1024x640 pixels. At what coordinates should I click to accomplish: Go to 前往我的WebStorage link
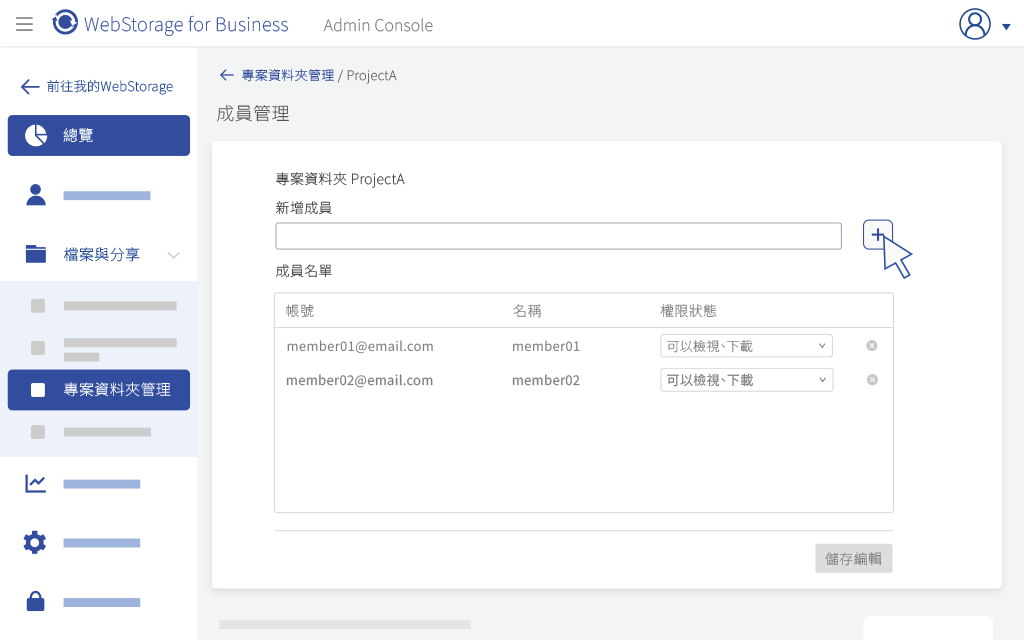pyautogui.click(x=97, y=86)
